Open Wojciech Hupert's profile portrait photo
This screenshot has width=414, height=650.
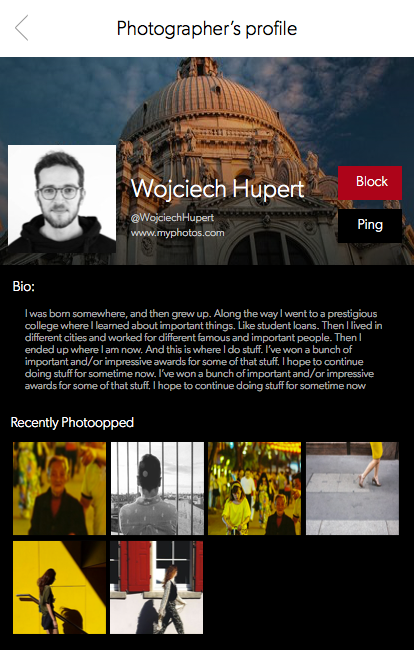point(62,199)
